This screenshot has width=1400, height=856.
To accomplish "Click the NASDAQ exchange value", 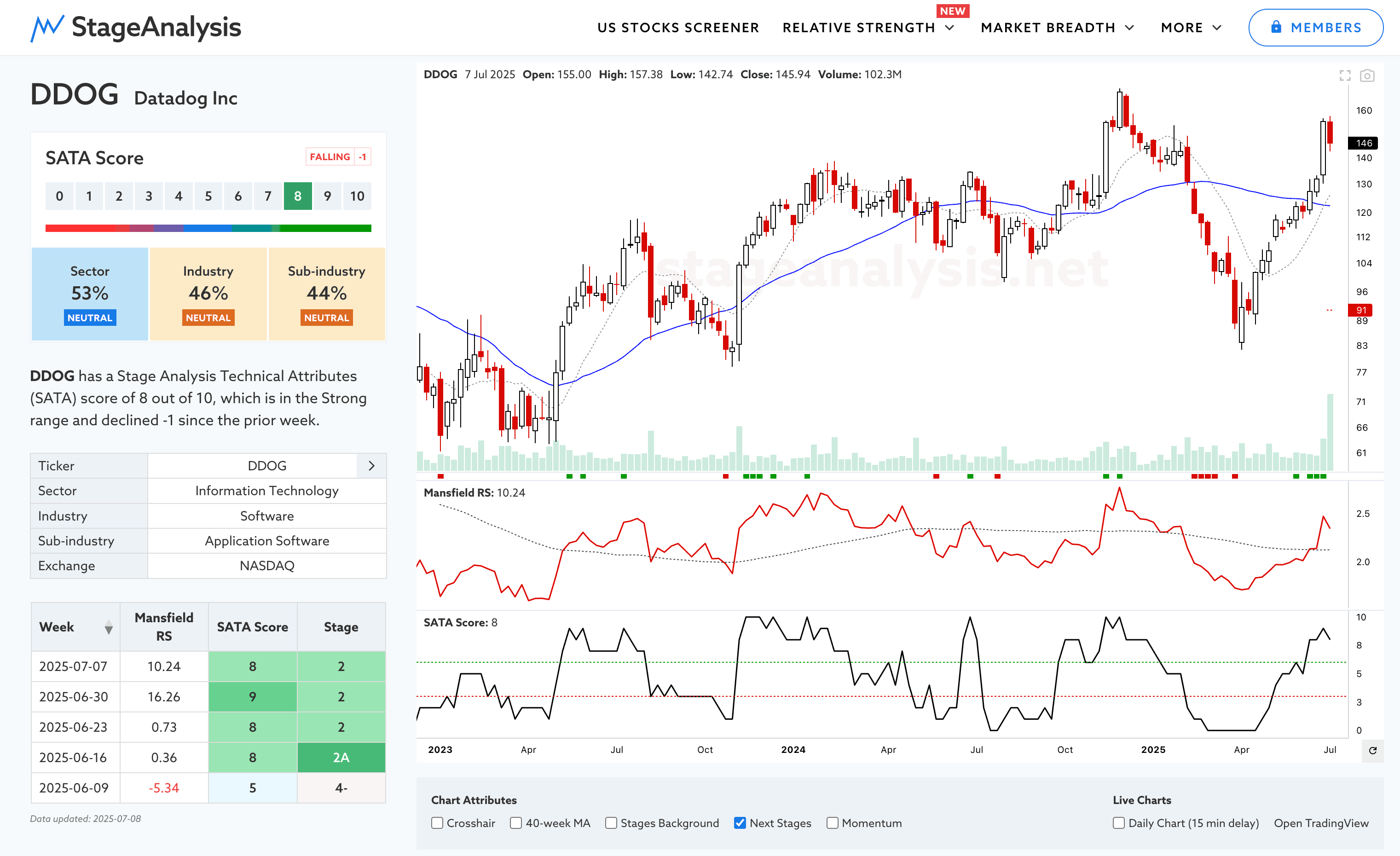I will click(267, 566).
